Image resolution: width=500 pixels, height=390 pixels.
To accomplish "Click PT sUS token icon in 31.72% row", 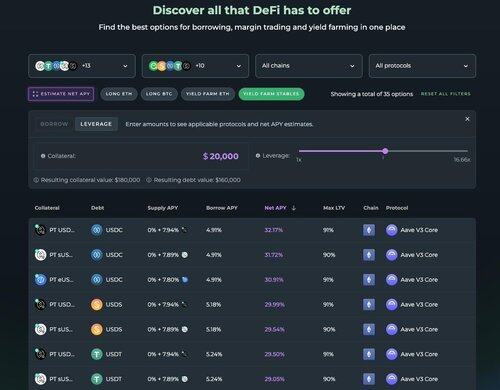I will point(40,255).
